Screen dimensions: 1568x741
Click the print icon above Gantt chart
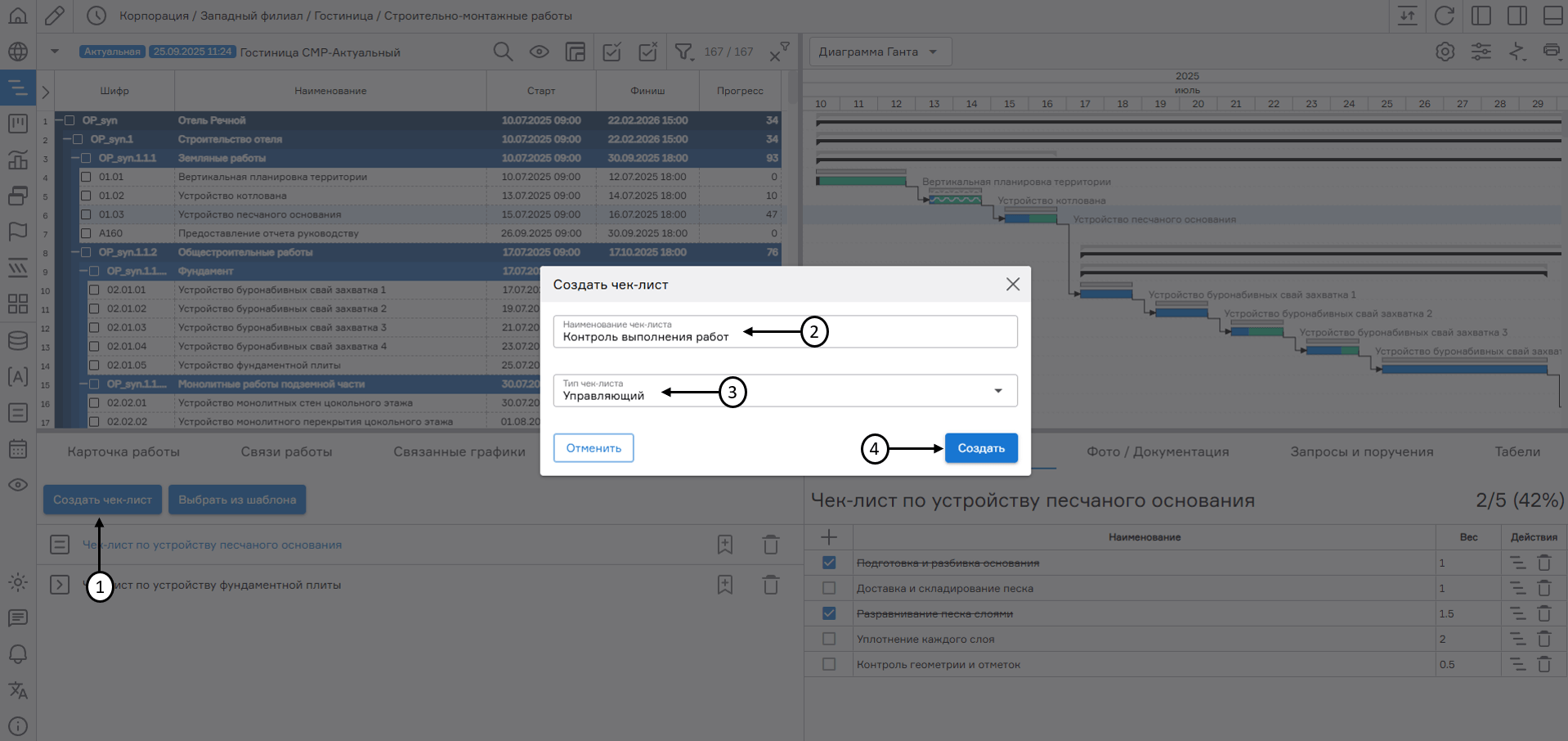(x=1551, y=52)
